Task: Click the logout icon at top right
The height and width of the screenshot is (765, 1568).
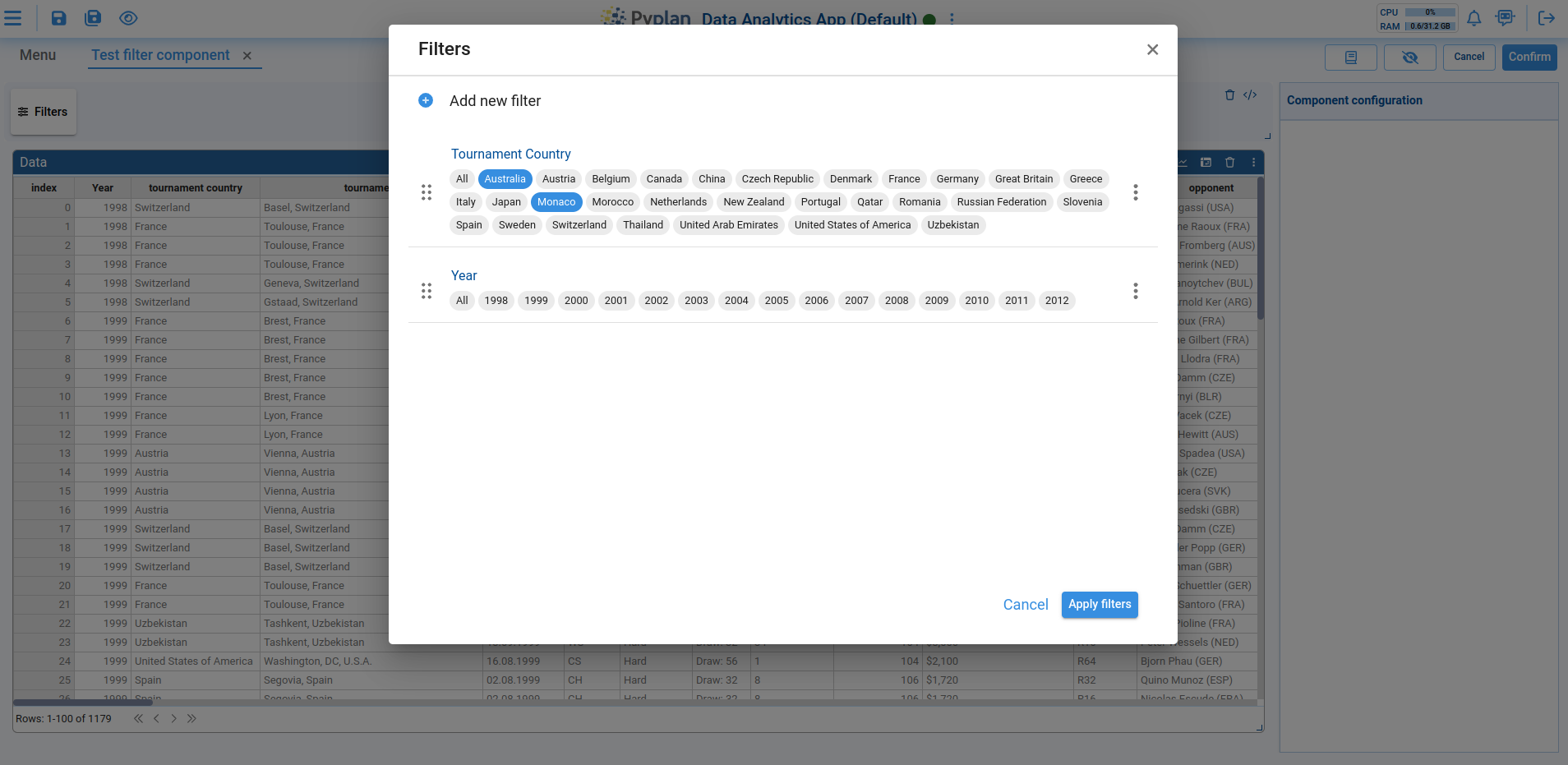Action: click(1546, 18)
